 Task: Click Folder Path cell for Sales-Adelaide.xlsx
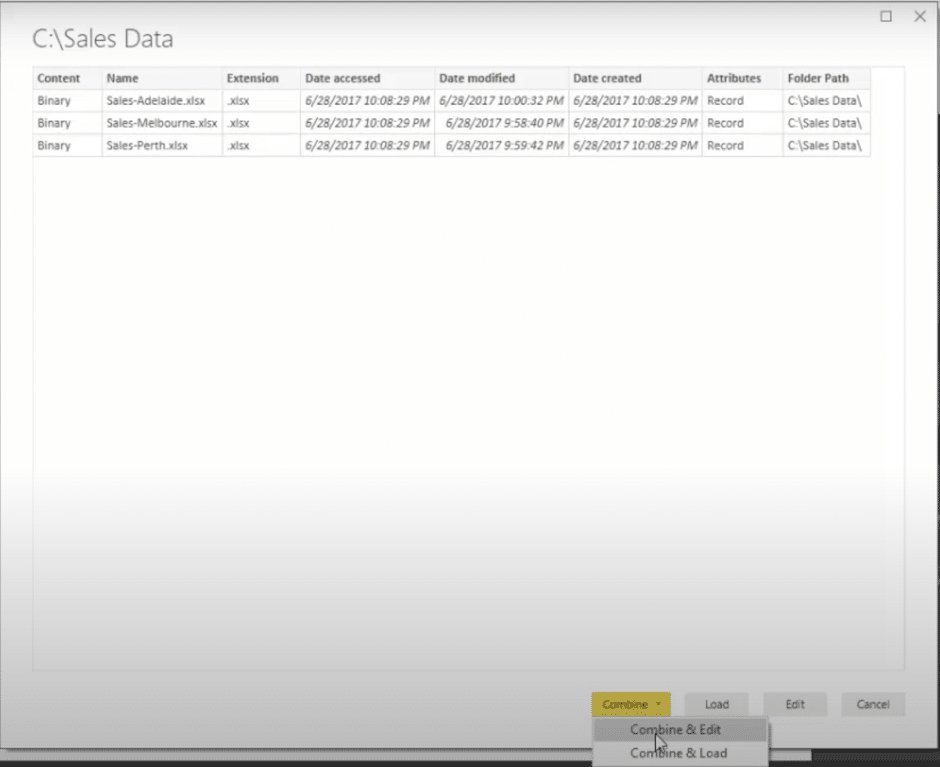(x=826, y=101)
